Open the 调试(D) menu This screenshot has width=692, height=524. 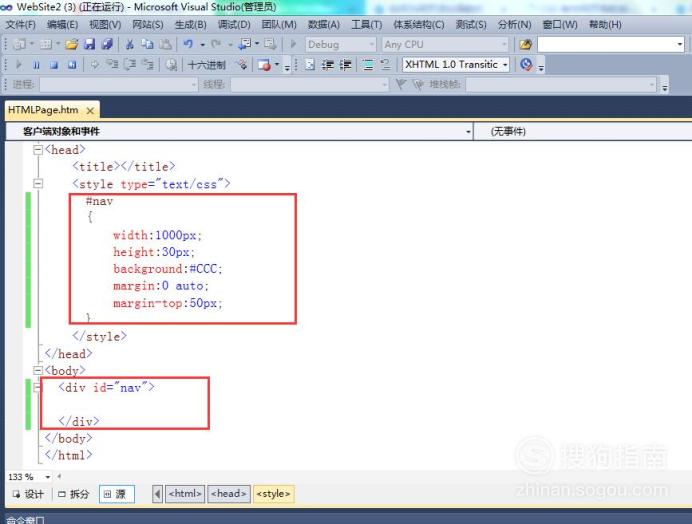tap(234, 25)
